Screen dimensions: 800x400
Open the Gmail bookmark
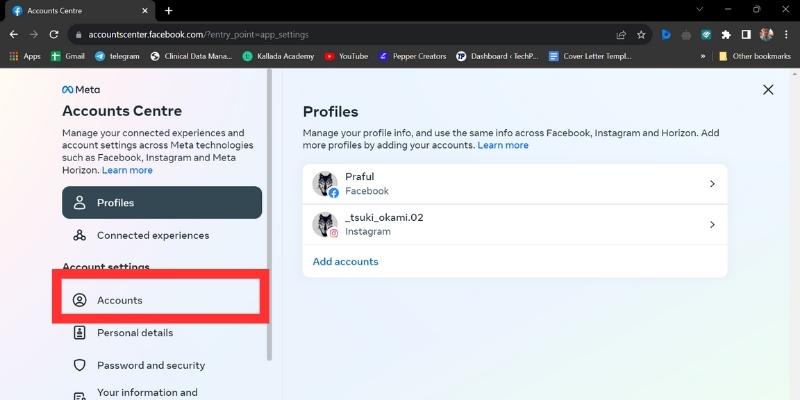[x=68, y=56]
